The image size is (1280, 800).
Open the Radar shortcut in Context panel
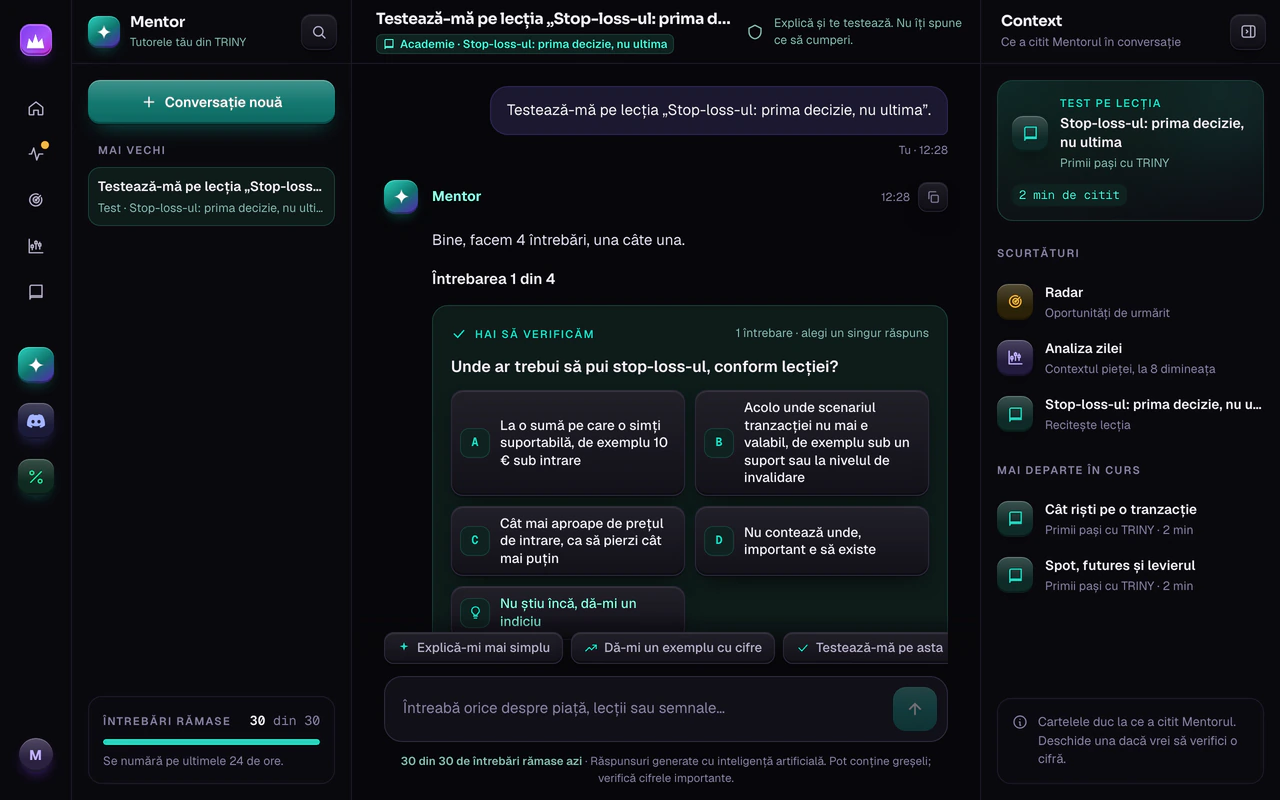[x=1130, y=302]
